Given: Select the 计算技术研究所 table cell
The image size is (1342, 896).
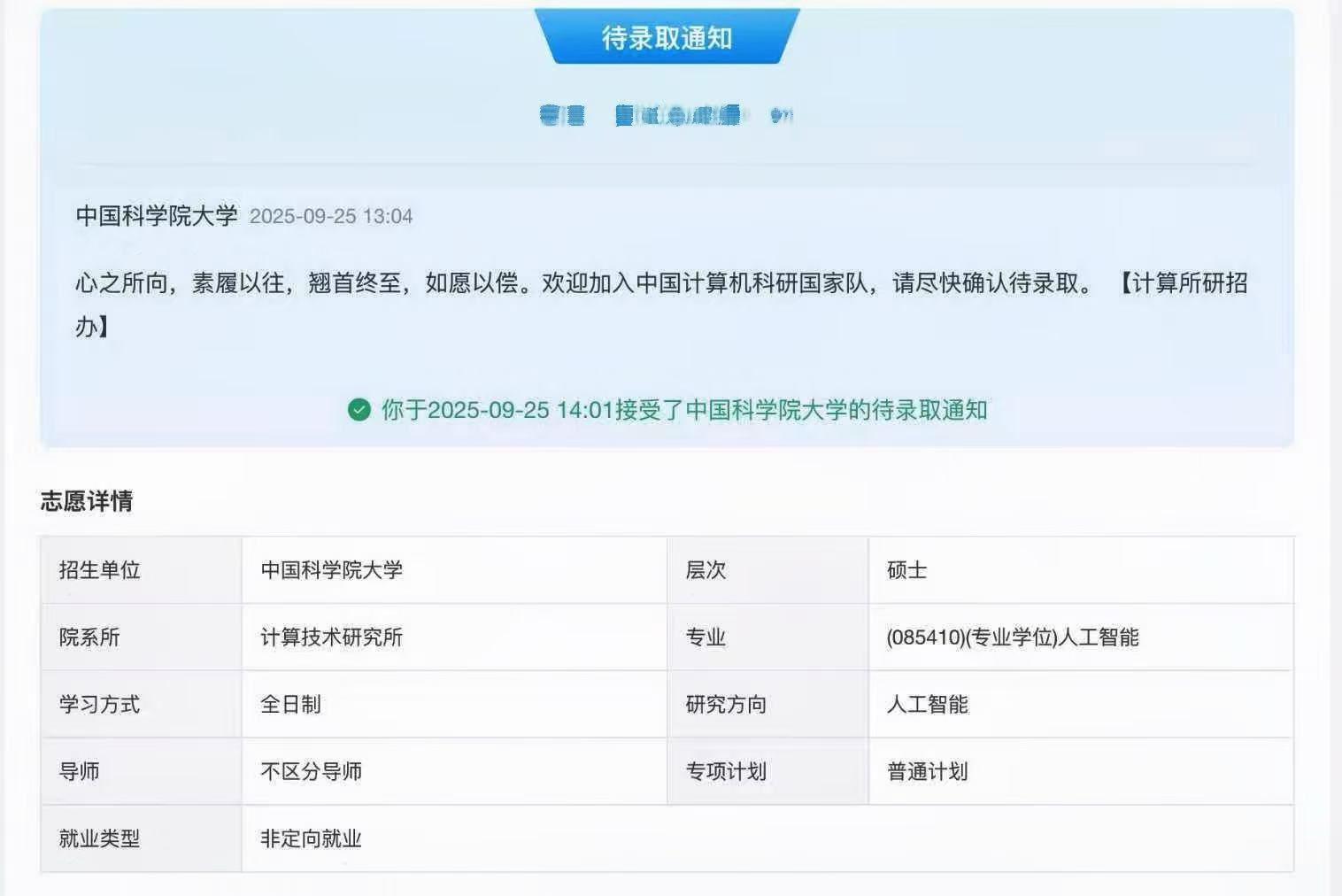Looking at the screenshot, I should pyautogui.click(x=454, y=637).
